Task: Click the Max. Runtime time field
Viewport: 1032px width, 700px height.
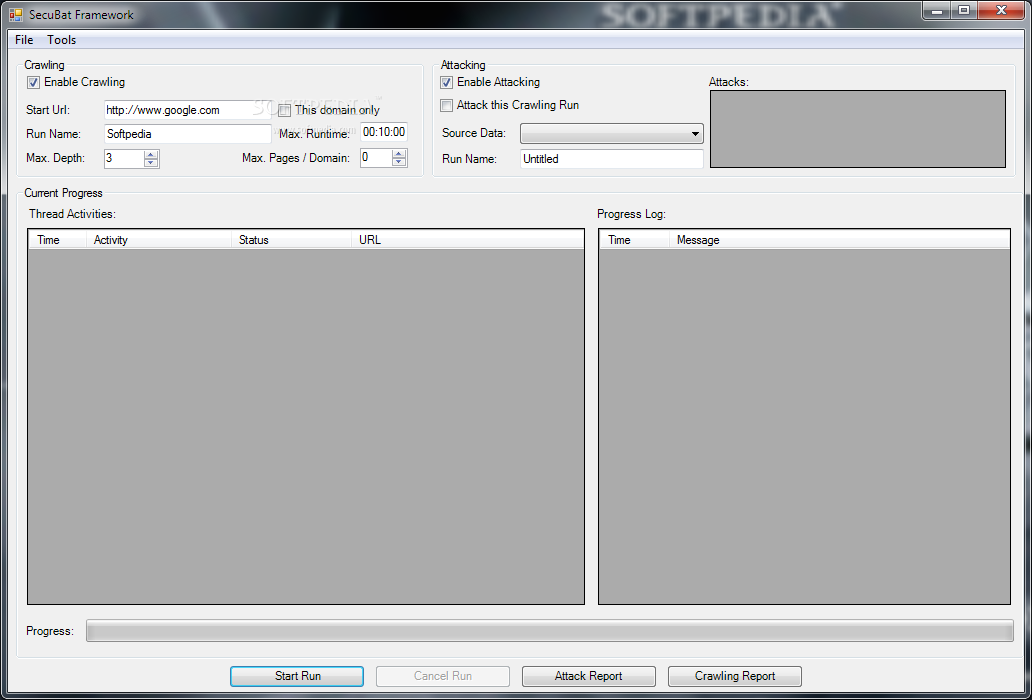Action: (384, 132)
